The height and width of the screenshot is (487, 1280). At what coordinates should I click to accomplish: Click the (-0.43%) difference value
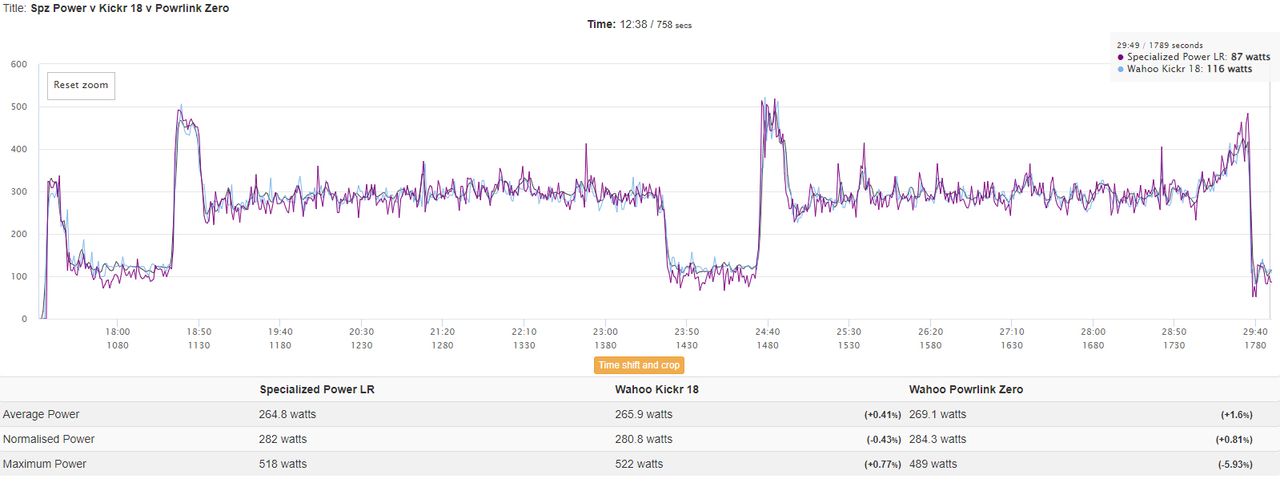[883, 440]
